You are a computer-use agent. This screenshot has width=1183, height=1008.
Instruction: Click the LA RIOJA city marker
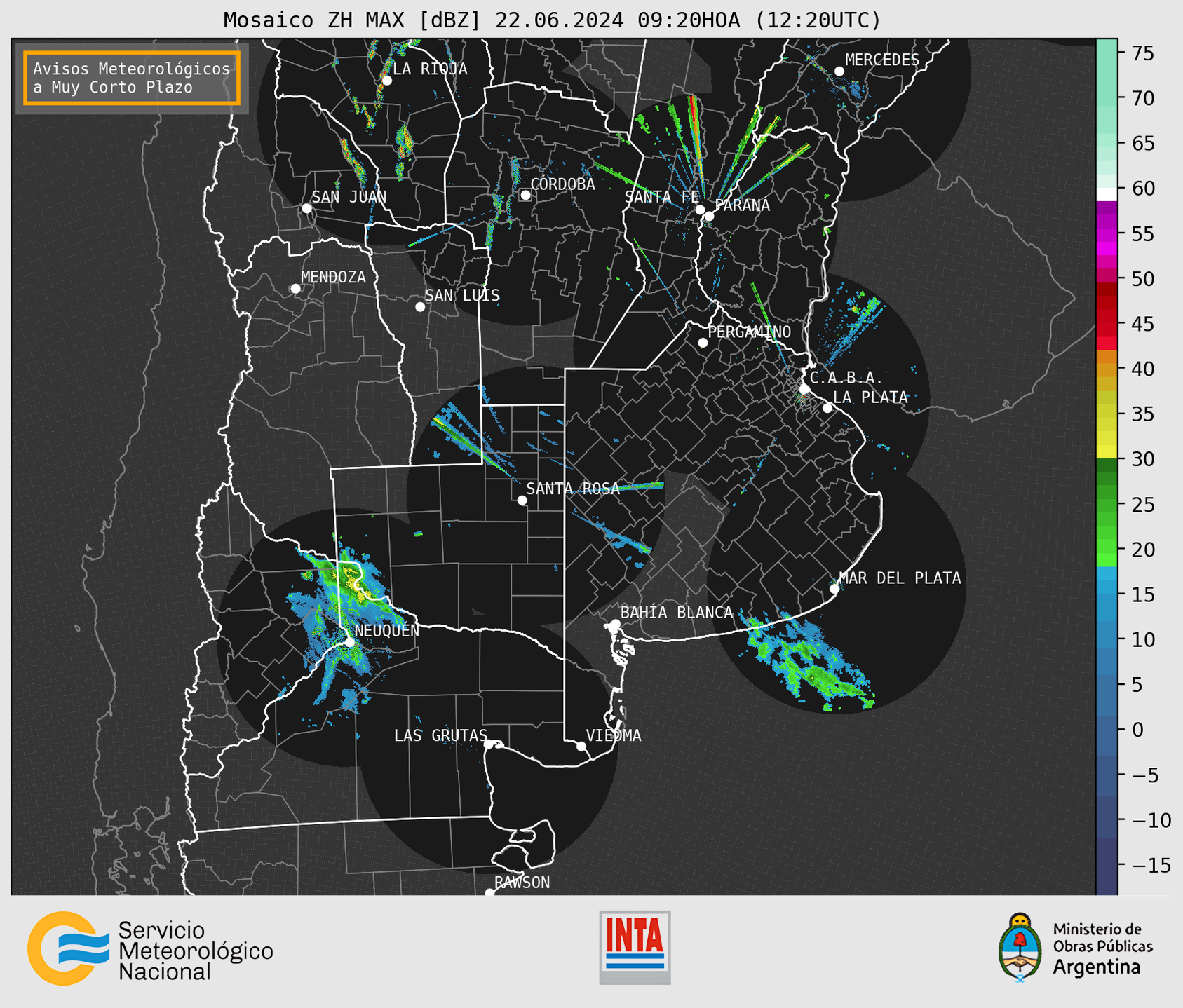[x=386, y=81]
